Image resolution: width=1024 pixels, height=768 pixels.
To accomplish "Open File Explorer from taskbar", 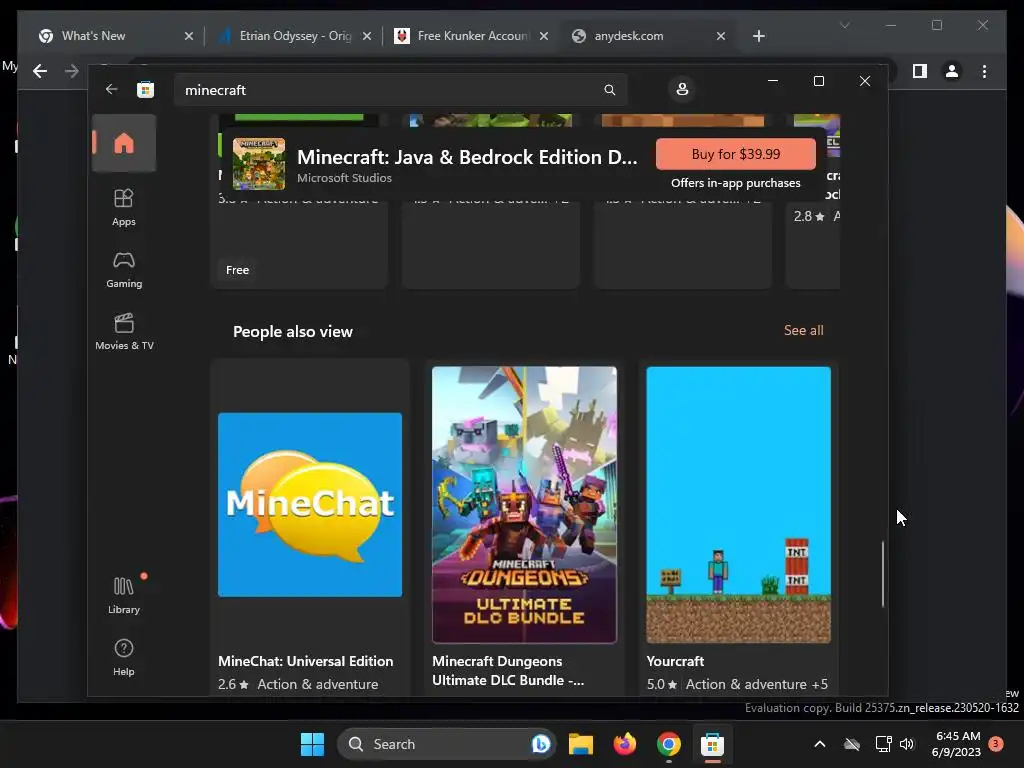I will 581,744.
